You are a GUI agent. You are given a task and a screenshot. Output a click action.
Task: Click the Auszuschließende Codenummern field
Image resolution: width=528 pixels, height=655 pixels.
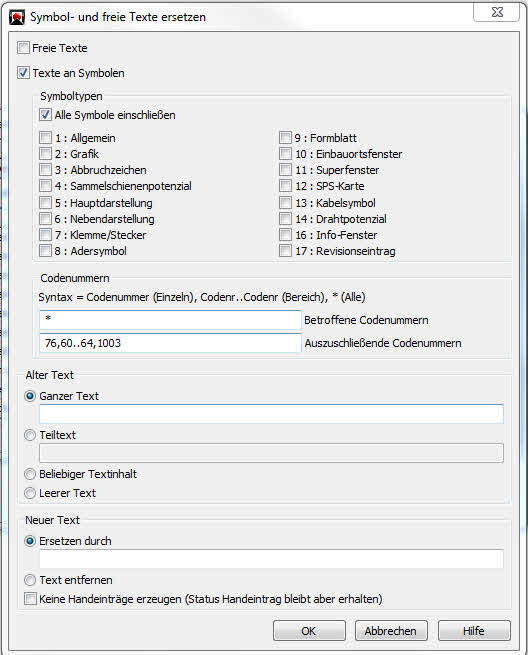click(x=170, y=343)
